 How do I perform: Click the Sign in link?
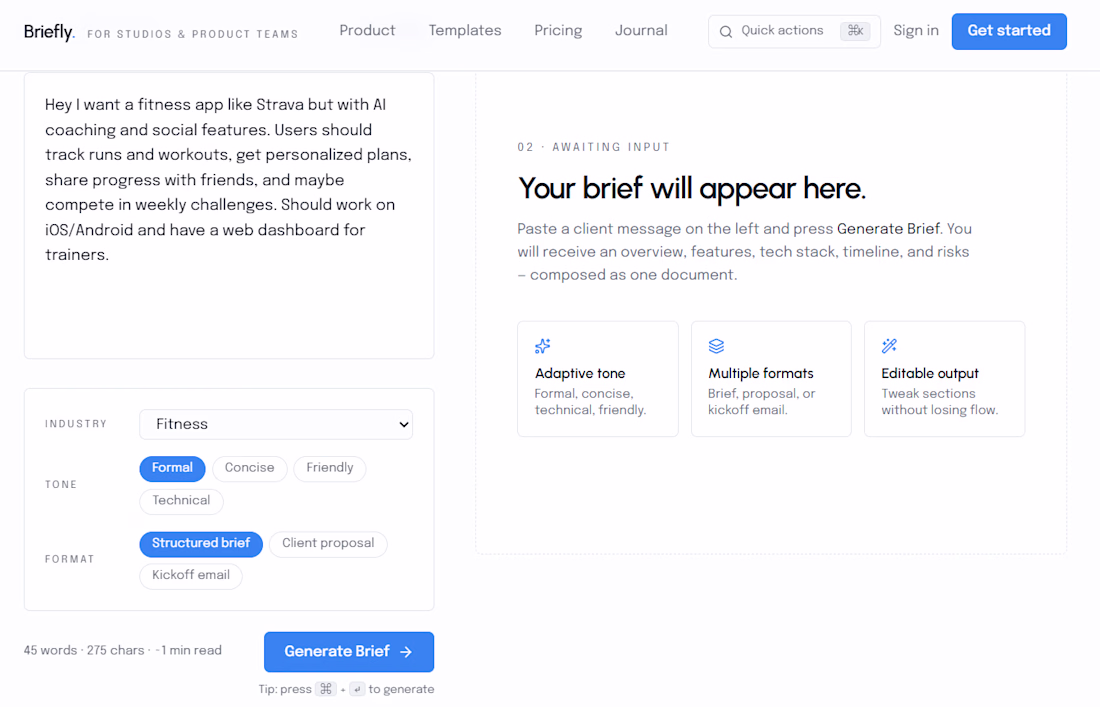(915, 31)
